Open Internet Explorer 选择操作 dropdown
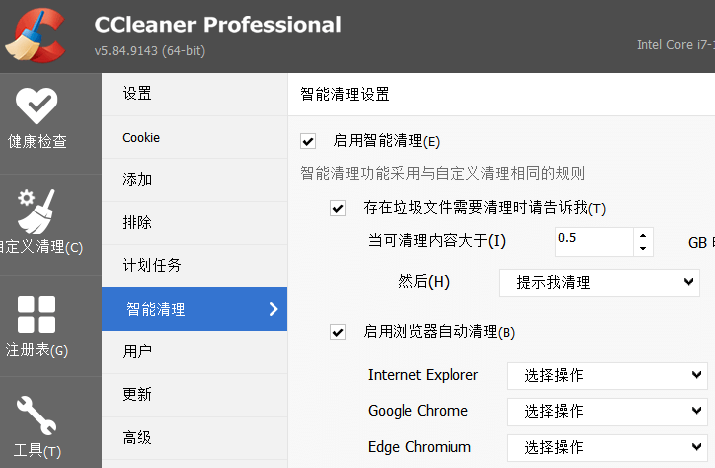Image resolution: width=715 pixels, height=468 pixels. tap(607, 376)
